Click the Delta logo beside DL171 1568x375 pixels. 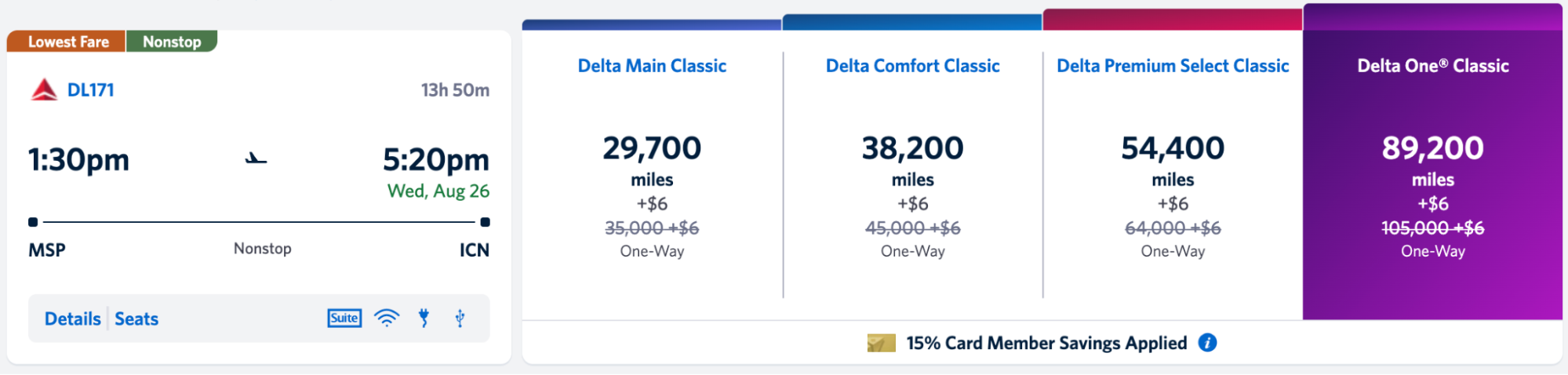[44, 90]
